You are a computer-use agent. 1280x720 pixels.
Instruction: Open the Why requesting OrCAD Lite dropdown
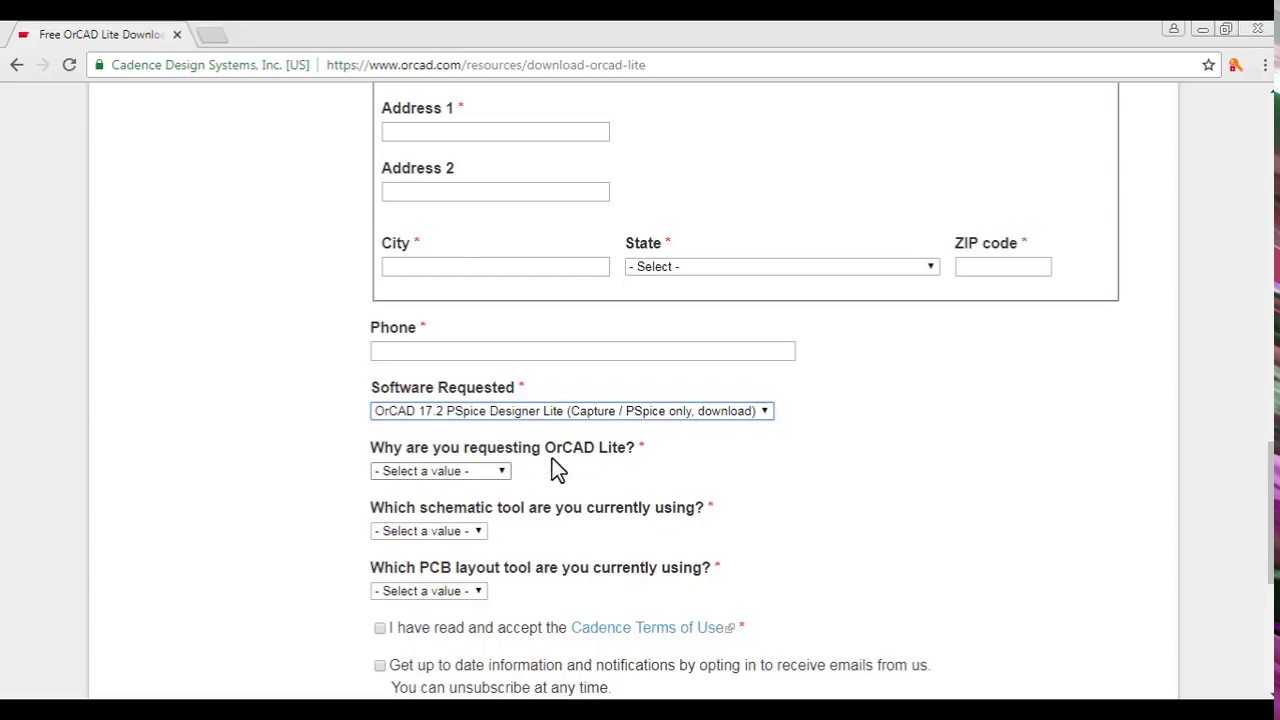(440, 471)
